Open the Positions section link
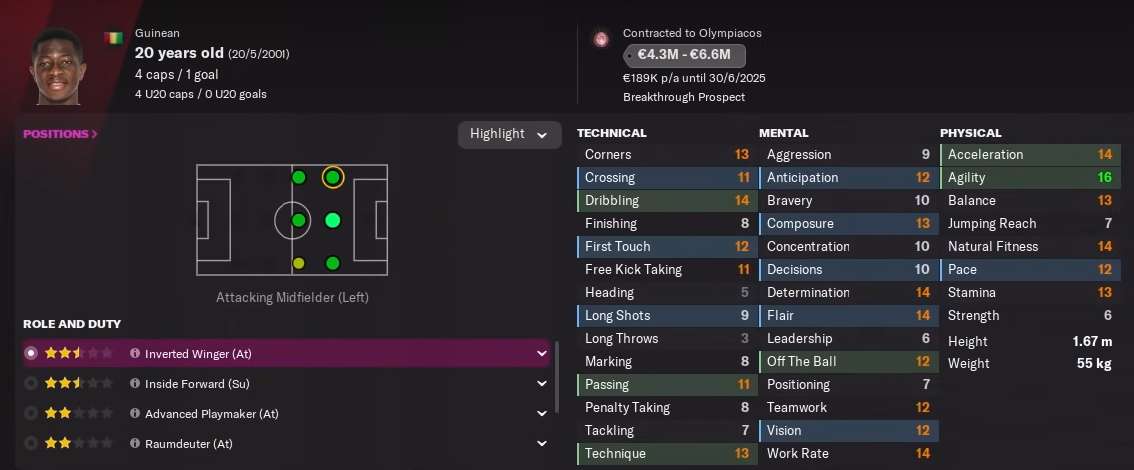 pos(60,134)
